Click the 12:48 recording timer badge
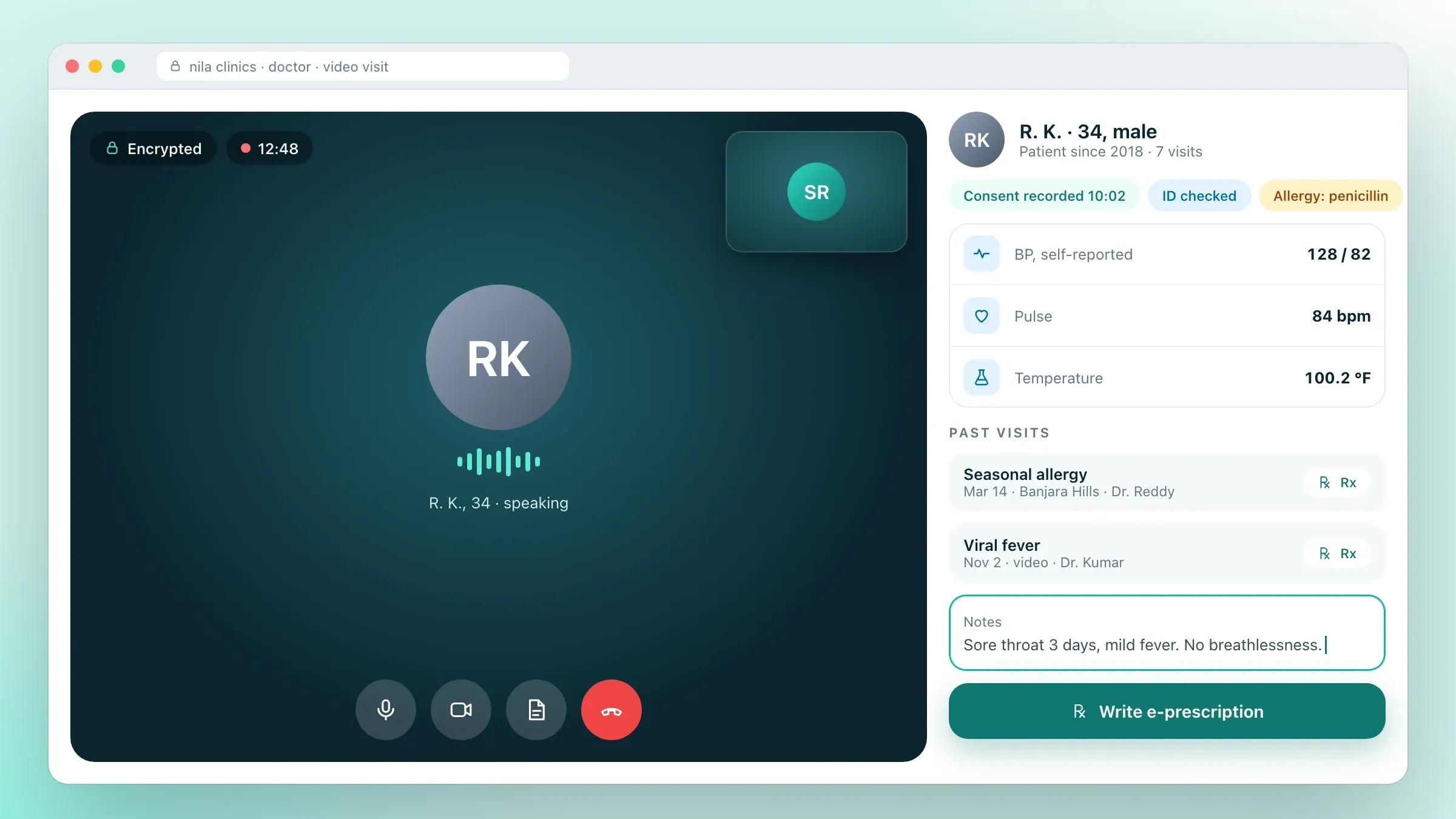This screenshot has height=819, width=1456. (269, 149)
